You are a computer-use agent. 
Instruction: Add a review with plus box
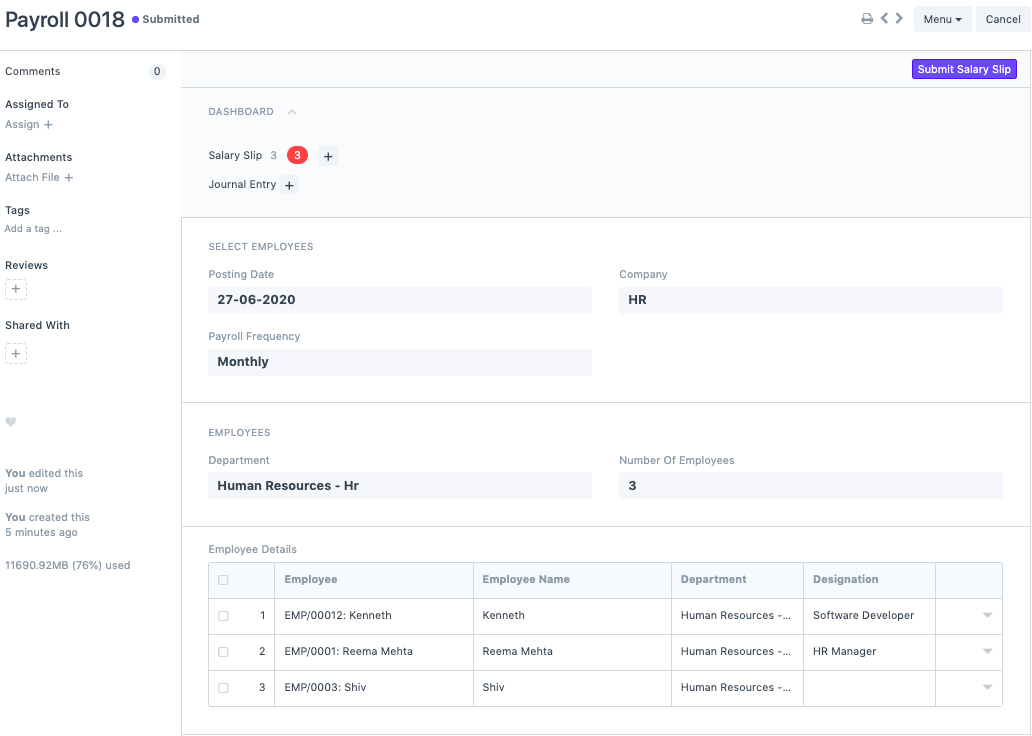pos(16,289)
